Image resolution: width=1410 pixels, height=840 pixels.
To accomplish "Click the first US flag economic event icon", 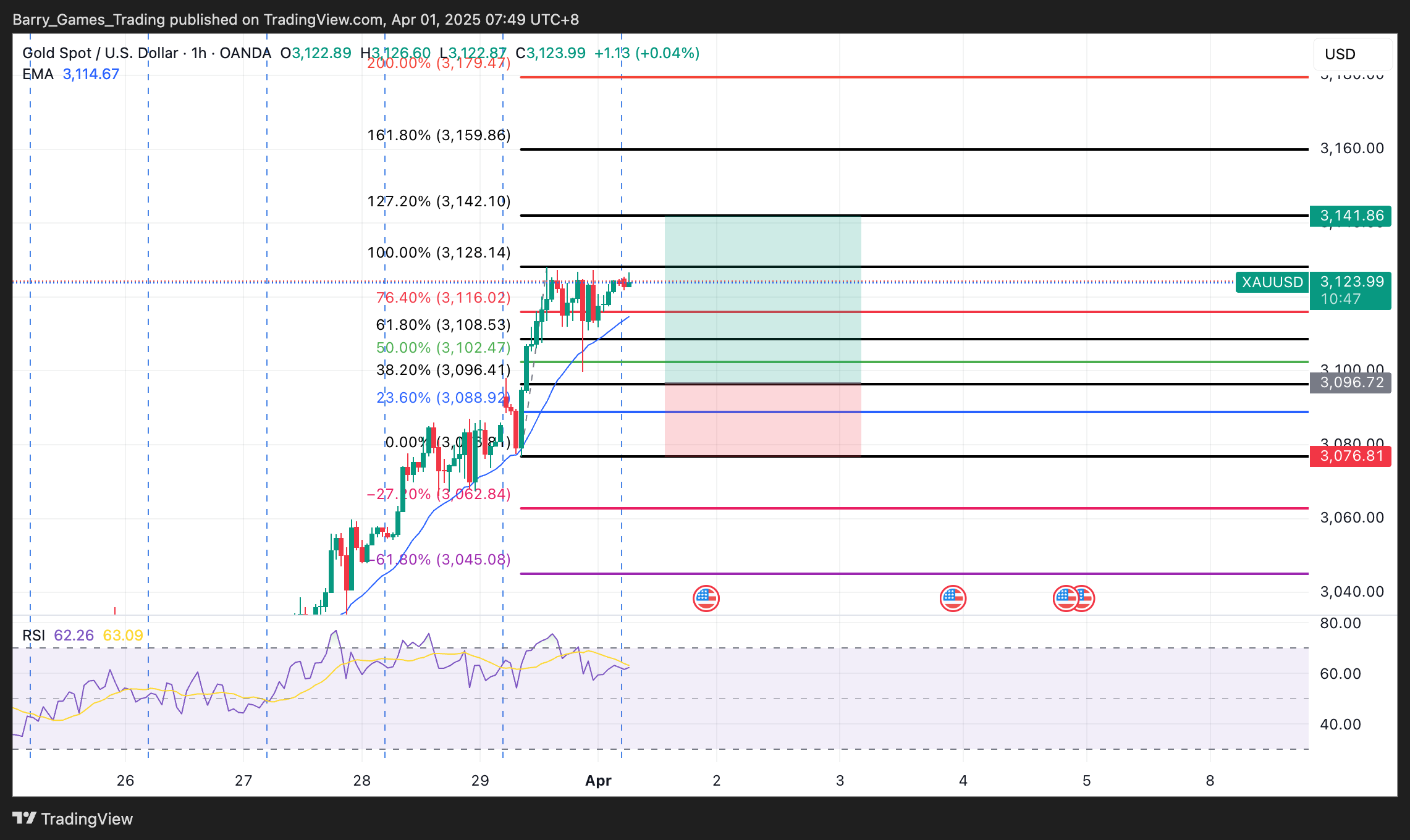I will pos(706,598).
